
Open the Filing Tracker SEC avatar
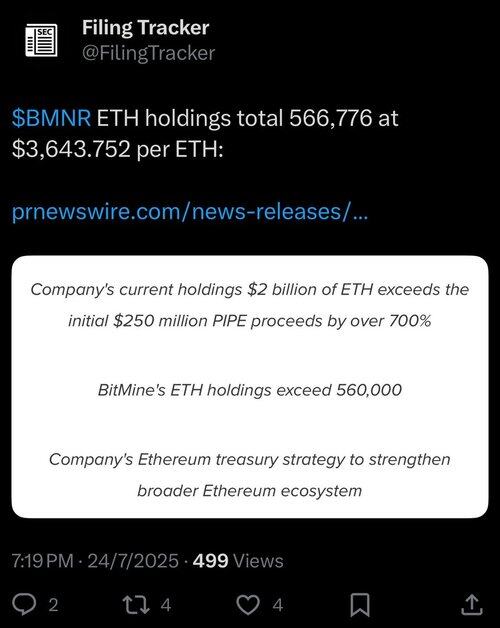pos(41,40)
